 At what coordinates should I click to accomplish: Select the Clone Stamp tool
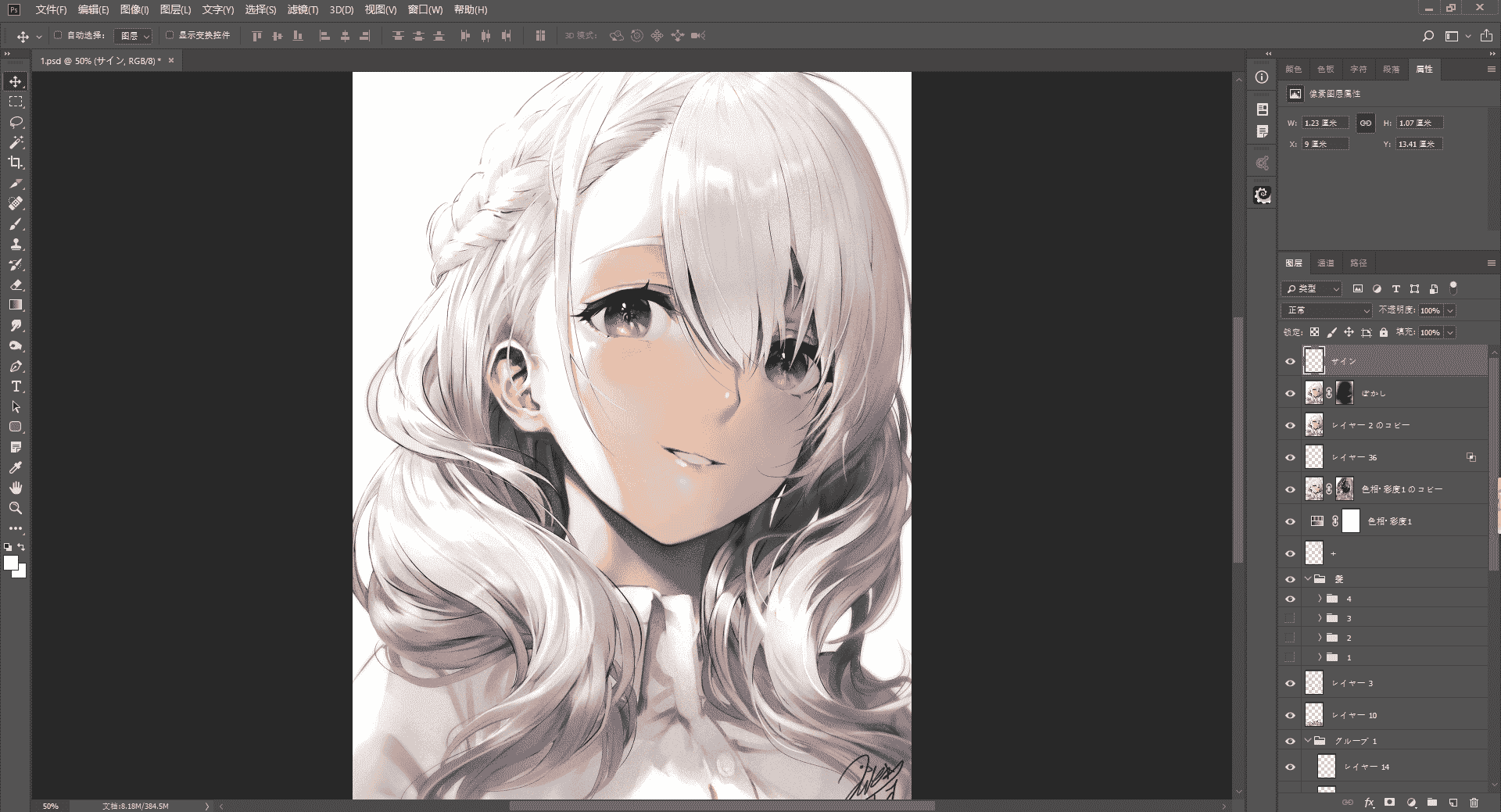(x=16, y=245)
